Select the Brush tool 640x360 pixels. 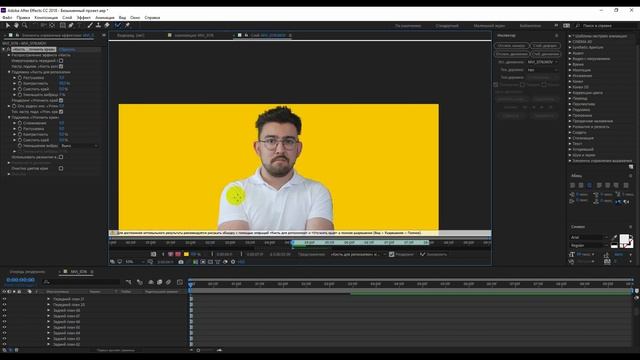[90, 25]
